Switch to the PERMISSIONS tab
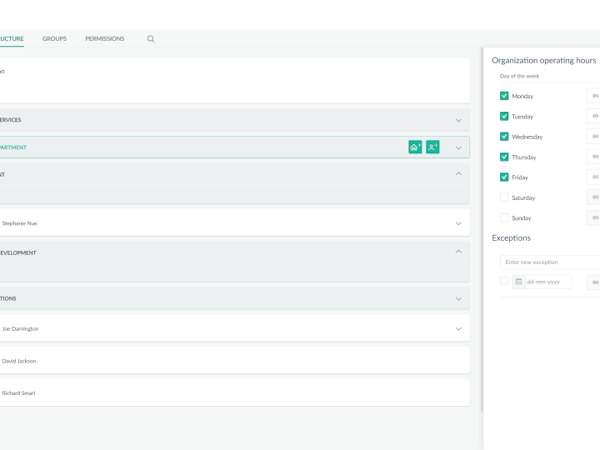Screen dimensions: 600x450 point(104,39)
